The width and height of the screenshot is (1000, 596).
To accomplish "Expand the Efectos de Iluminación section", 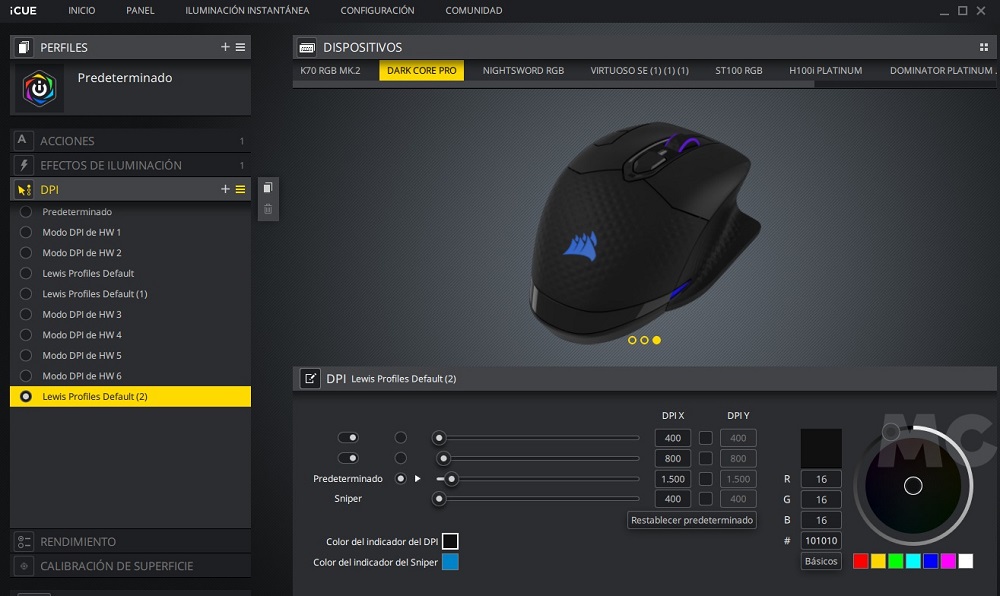I will [130, 165].
